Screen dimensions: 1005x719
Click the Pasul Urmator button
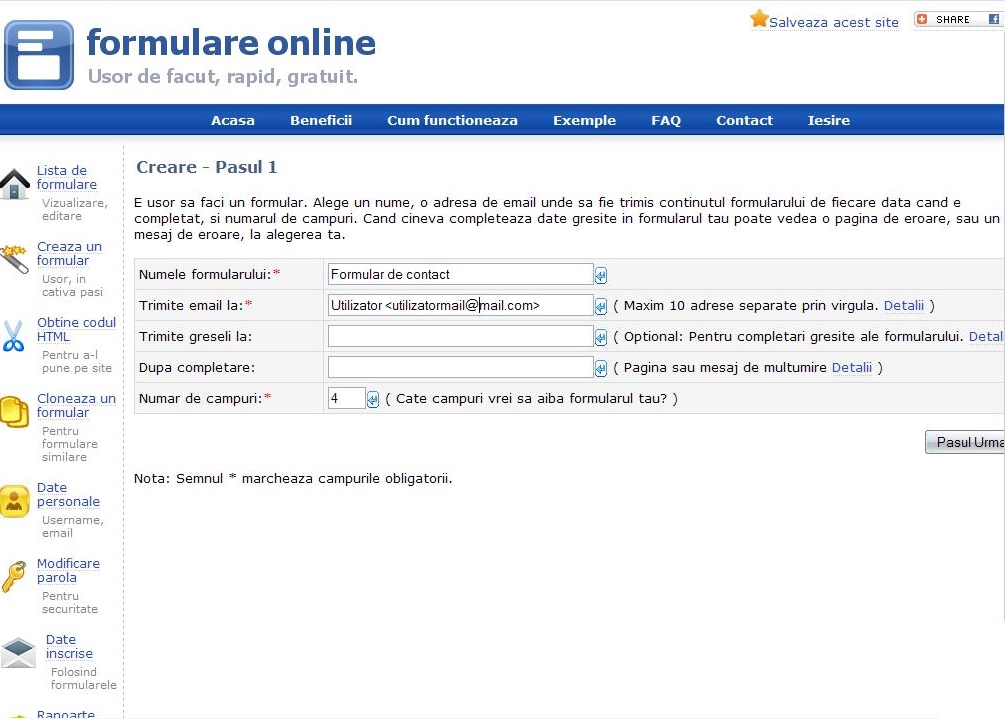pyautogui.click(x=965, y=442)
